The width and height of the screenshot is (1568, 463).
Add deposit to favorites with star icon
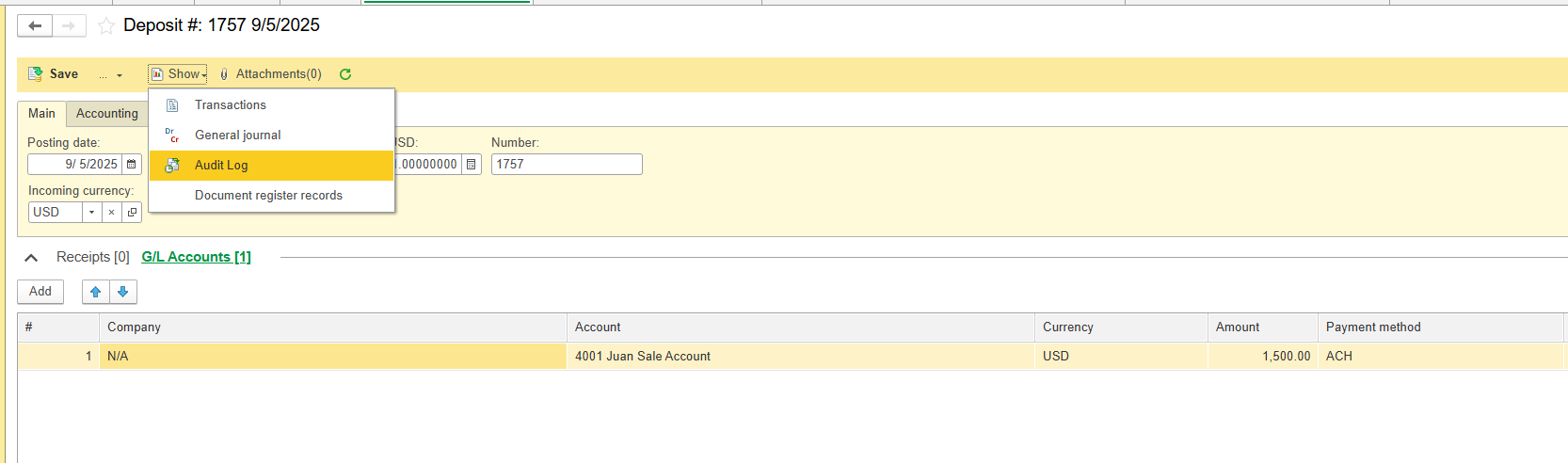(106, 26)
